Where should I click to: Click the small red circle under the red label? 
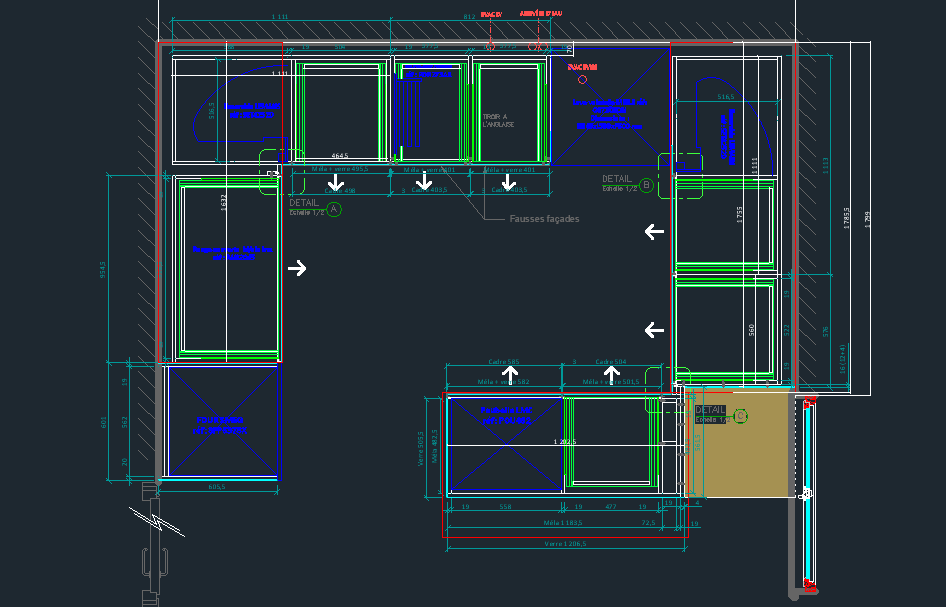(581, 79)
